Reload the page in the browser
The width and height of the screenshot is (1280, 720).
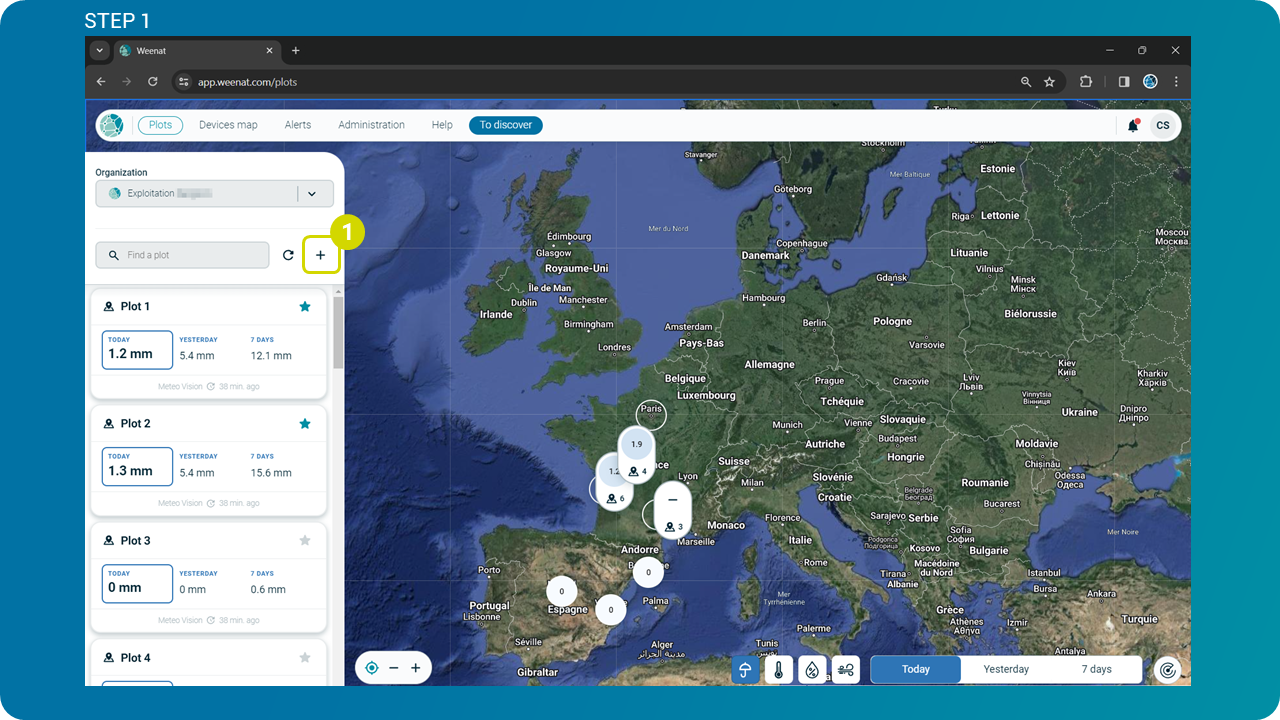click(x=153, y=82)
